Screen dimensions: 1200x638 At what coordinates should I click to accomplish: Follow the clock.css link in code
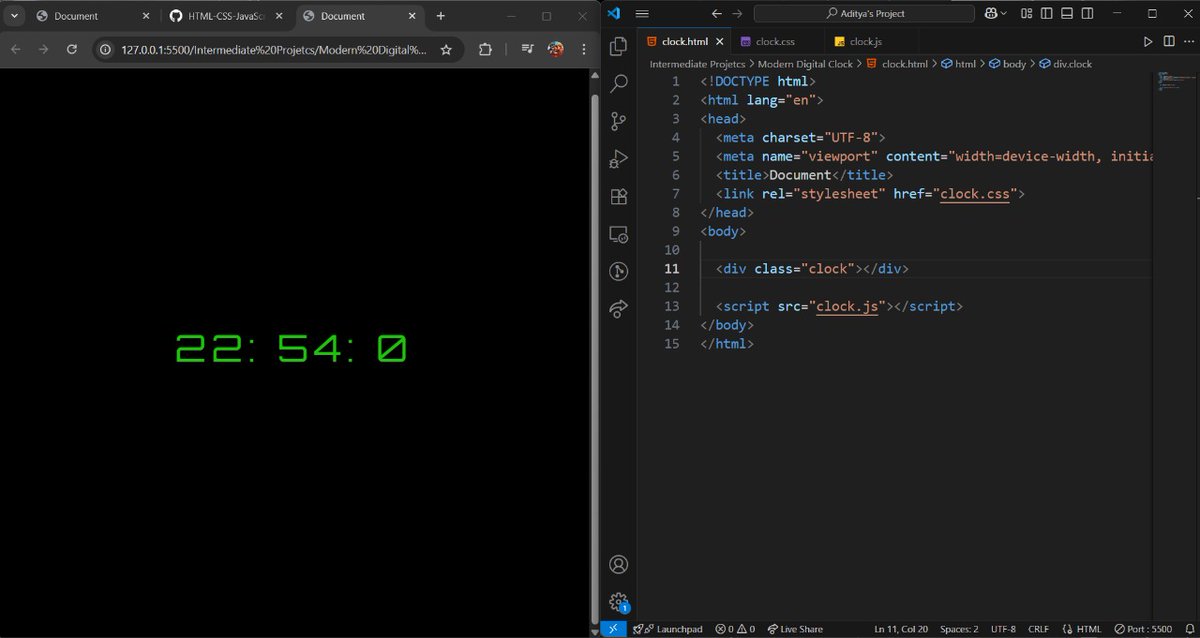(974, 194)
